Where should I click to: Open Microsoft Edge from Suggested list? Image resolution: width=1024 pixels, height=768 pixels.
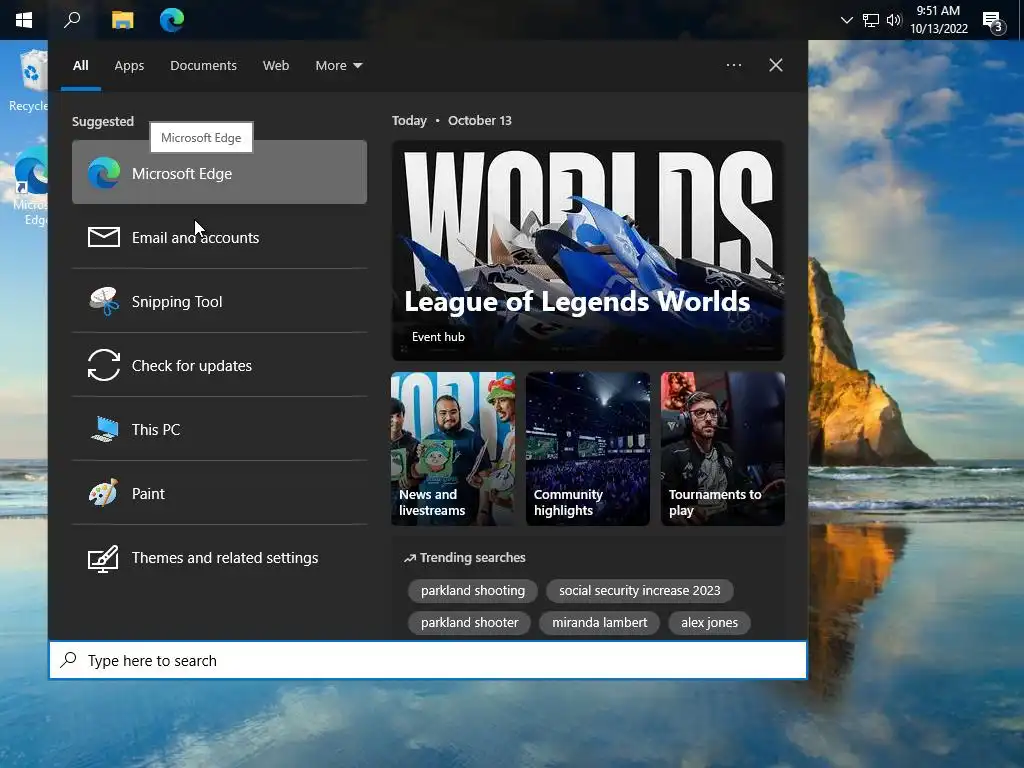coord(219,172)
